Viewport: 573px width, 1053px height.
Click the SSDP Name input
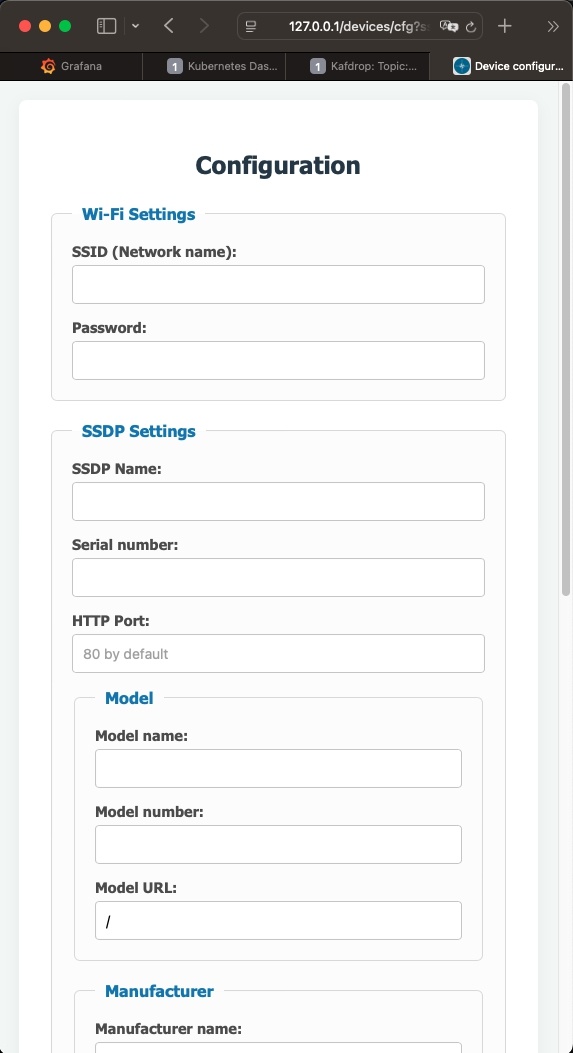[x=278, y=501]
